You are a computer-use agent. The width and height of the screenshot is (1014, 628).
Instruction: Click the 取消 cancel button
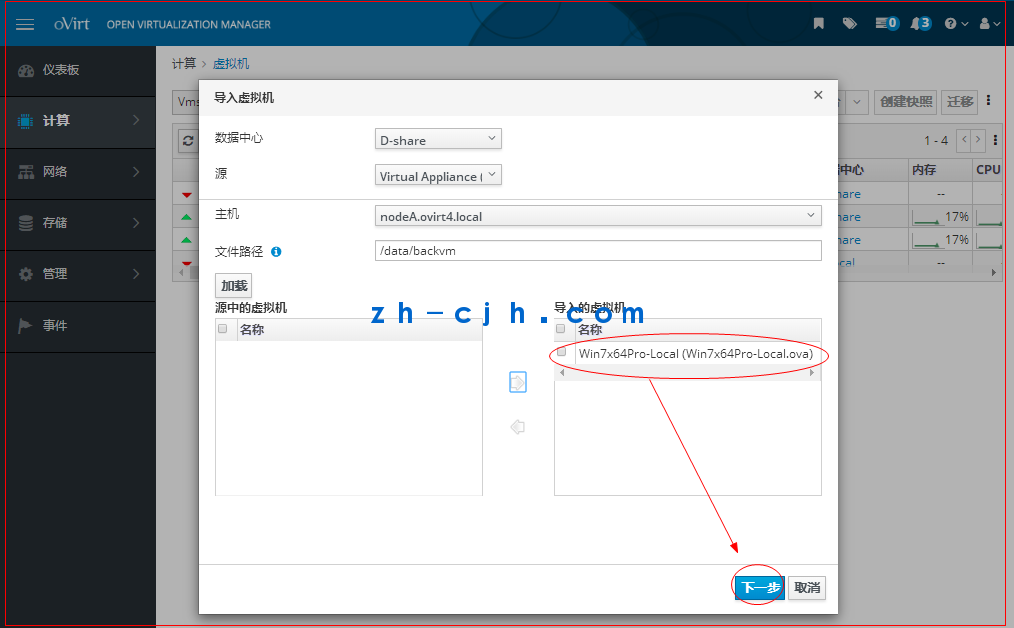807,587
